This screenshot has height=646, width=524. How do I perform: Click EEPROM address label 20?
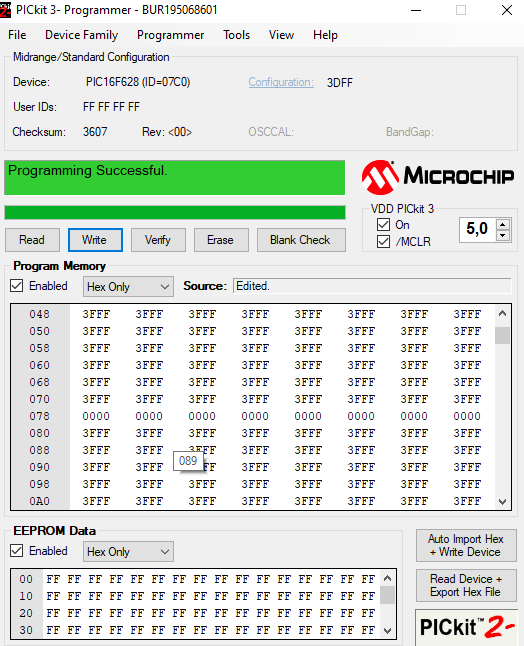pyautogui.click(x=26, y=613)
